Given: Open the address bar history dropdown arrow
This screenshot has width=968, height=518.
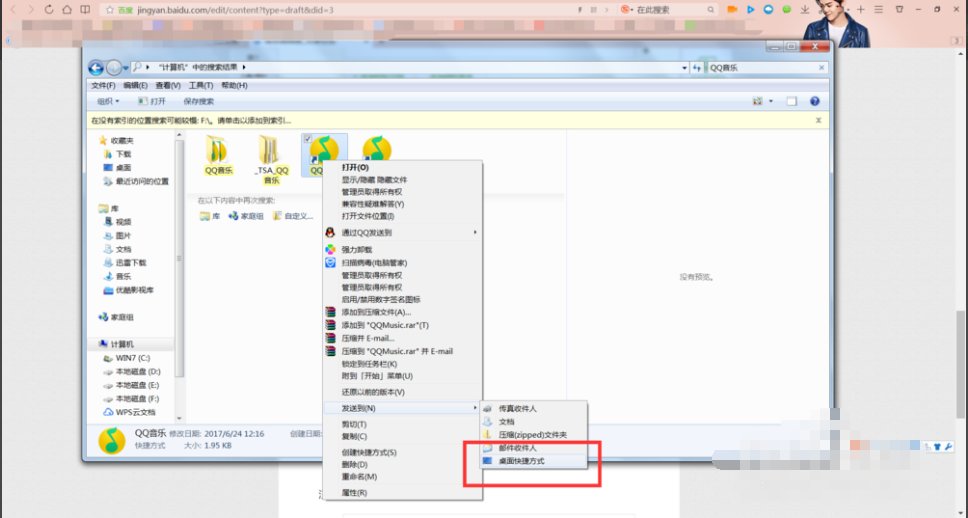Looking at the screenshot, I should click(x=684, y=68).
